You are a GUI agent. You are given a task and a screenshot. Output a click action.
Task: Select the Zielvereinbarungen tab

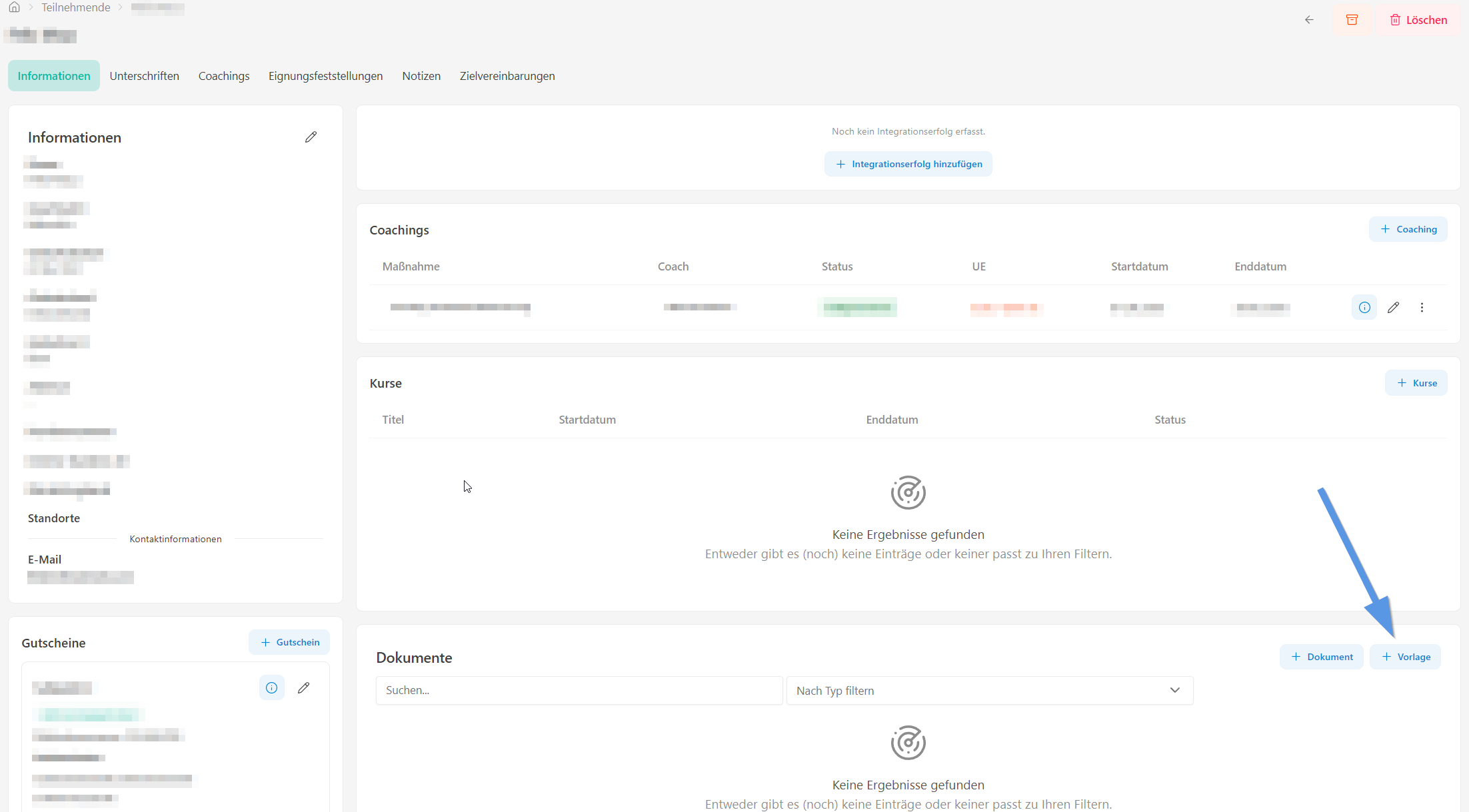point(507,76)
